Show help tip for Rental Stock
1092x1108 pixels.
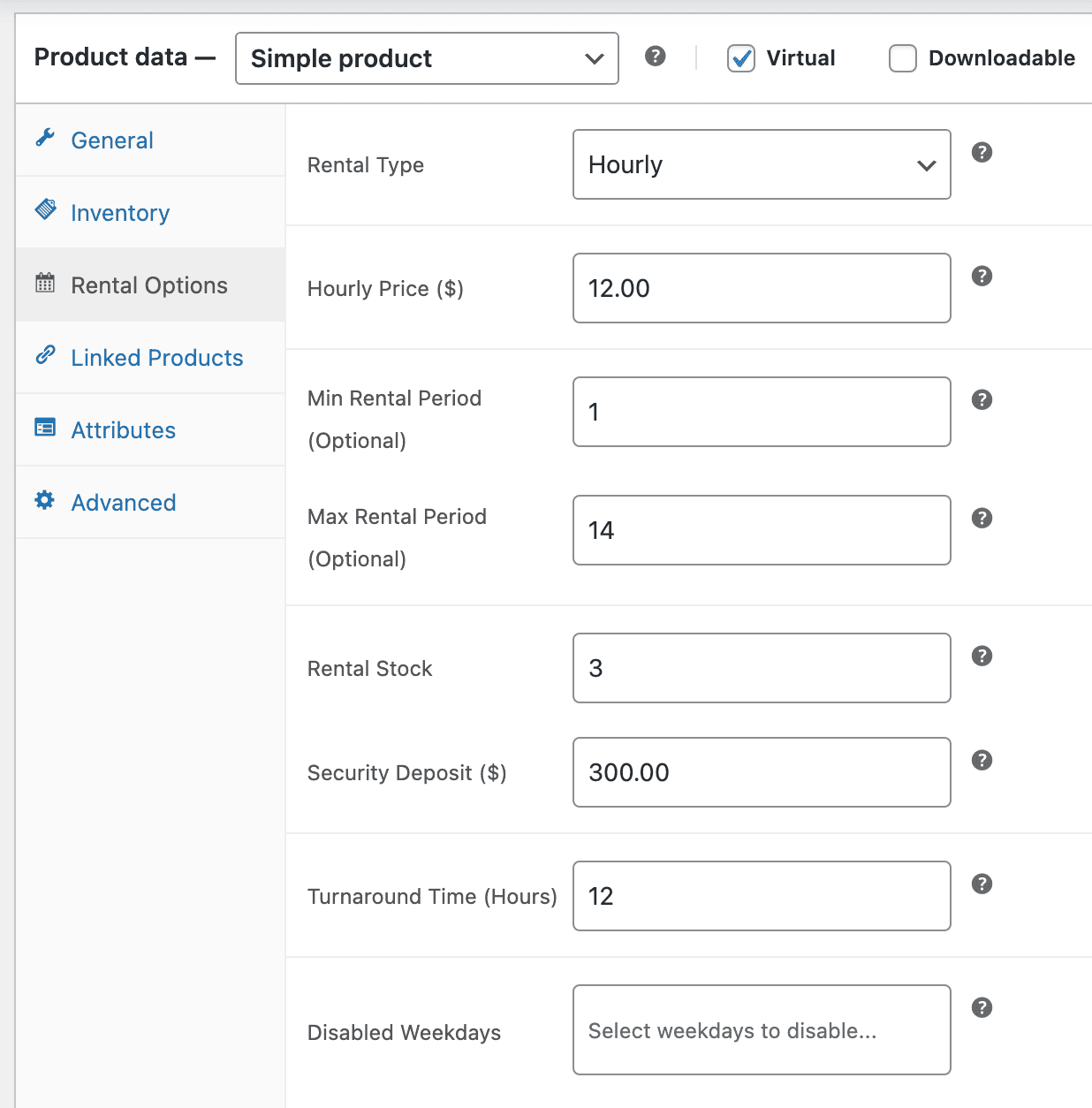coord(982,656)
